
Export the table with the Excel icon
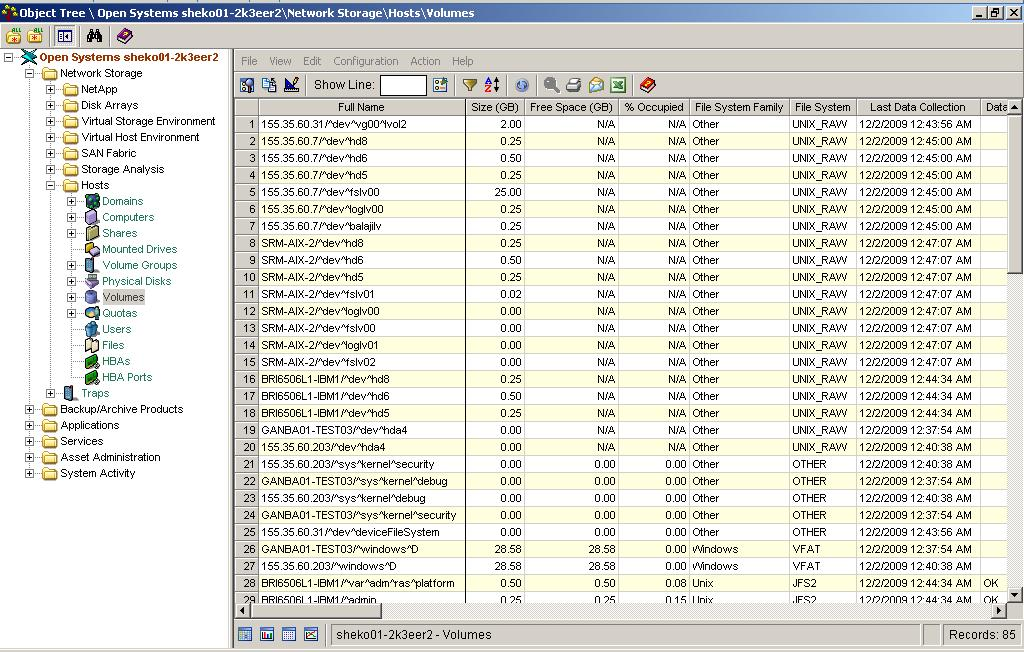tap(618, 86)
